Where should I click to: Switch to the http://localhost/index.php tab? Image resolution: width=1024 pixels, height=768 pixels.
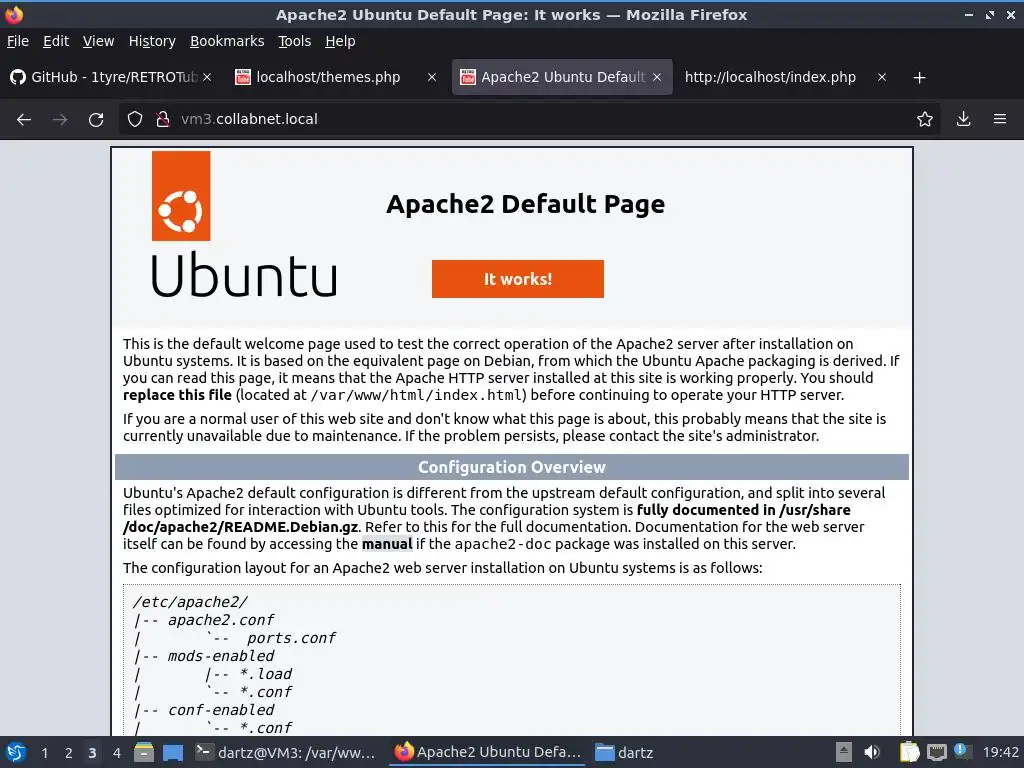click(x=771, y=77)
